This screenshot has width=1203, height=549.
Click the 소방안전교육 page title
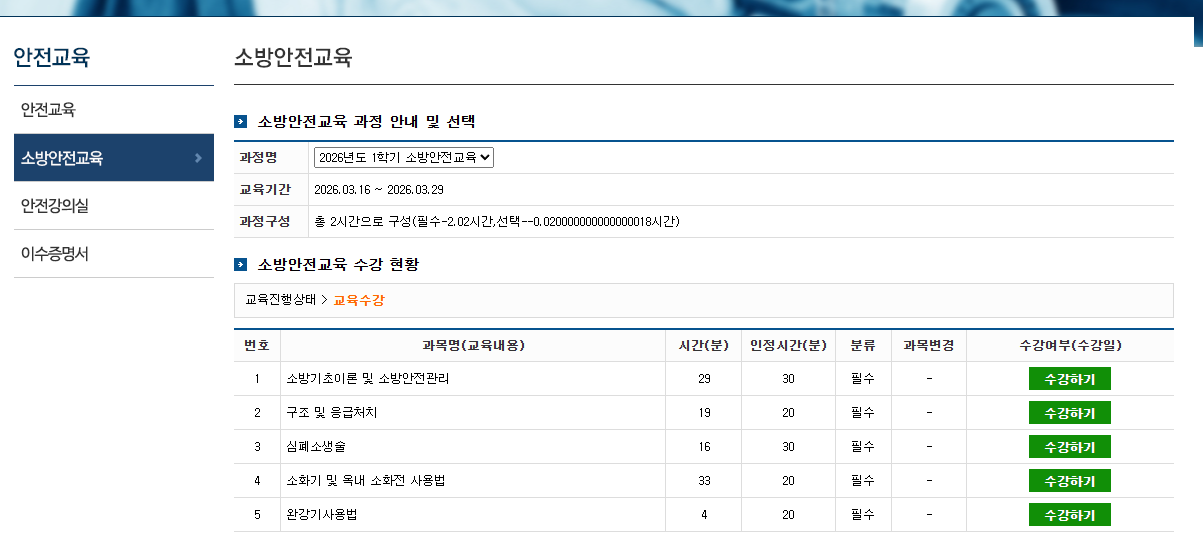point(293,57)
